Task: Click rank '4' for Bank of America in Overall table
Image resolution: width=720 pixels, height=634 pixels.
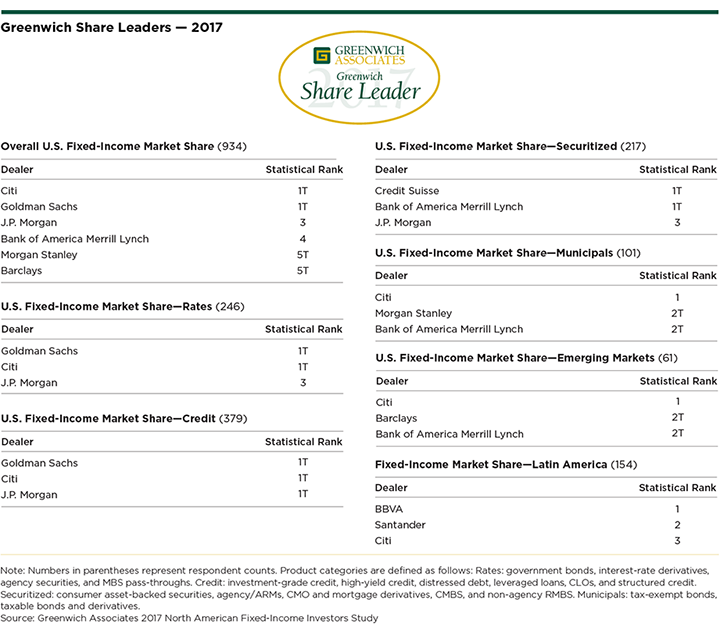Action: pyautogui.click(x=303, y=239)
